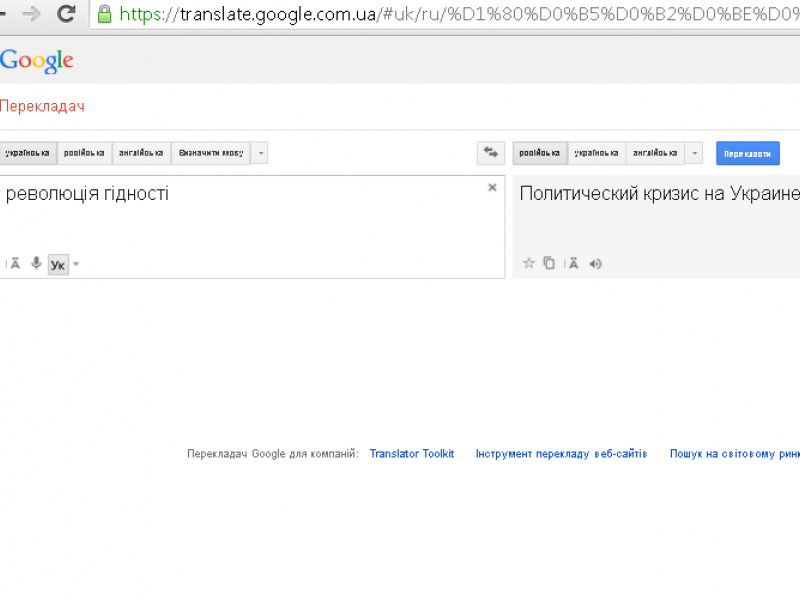
Task: Click the translation-side romanization Ä icon
Action: [573, 263]
